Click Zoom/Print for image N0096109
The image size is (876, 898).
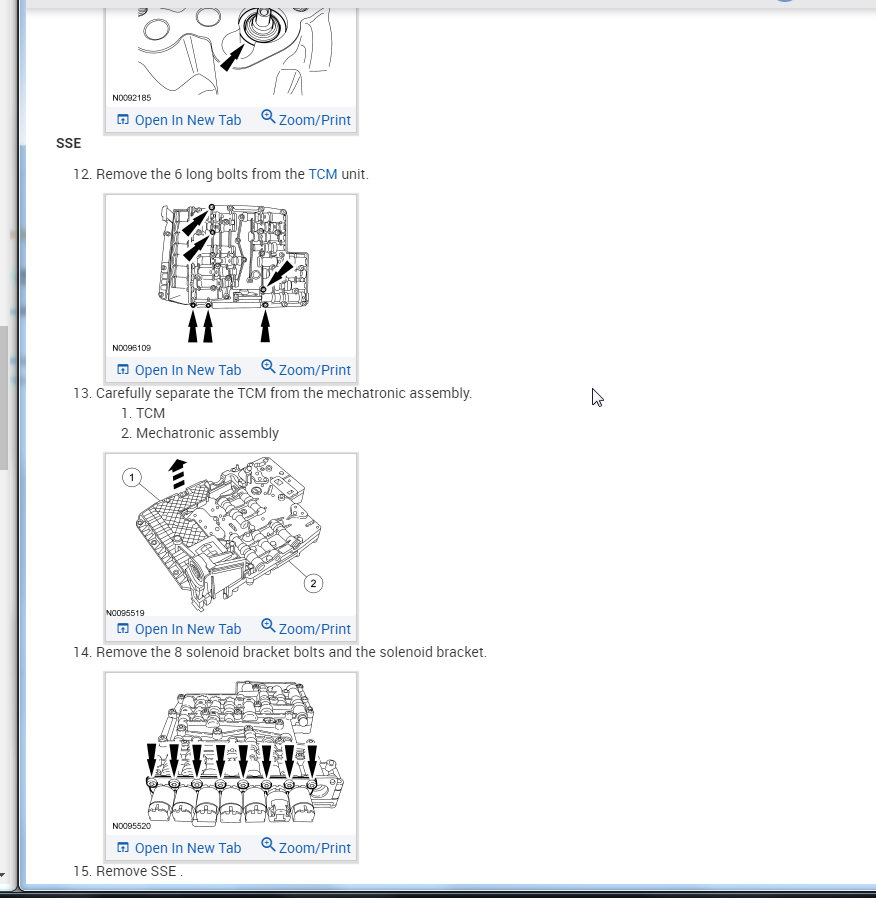tap(314, 371)
